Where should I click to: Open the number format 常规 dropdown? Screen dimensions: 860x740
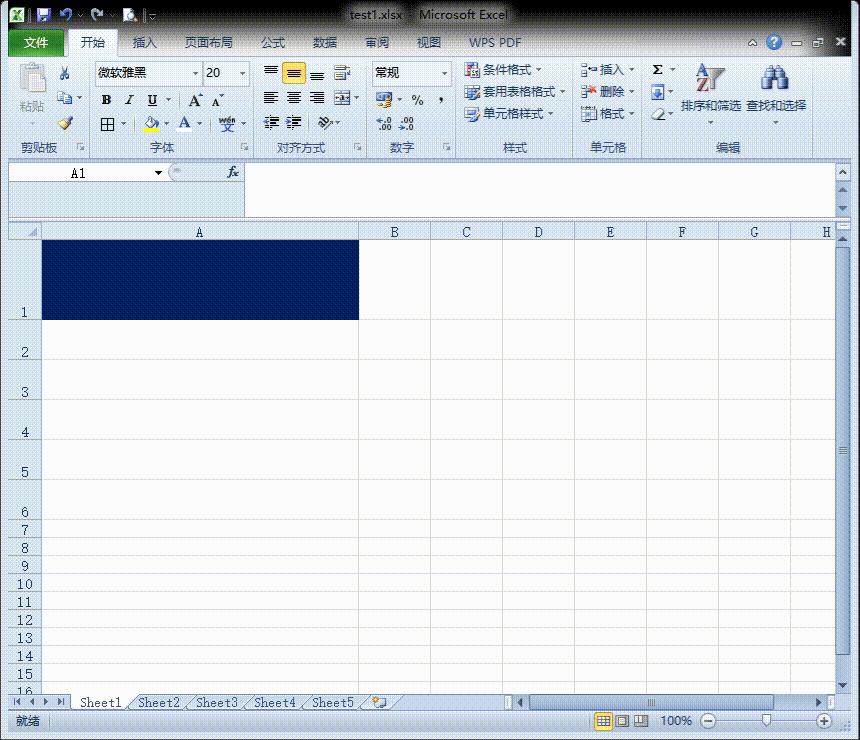pyautogui.click(x=444, y=73)
